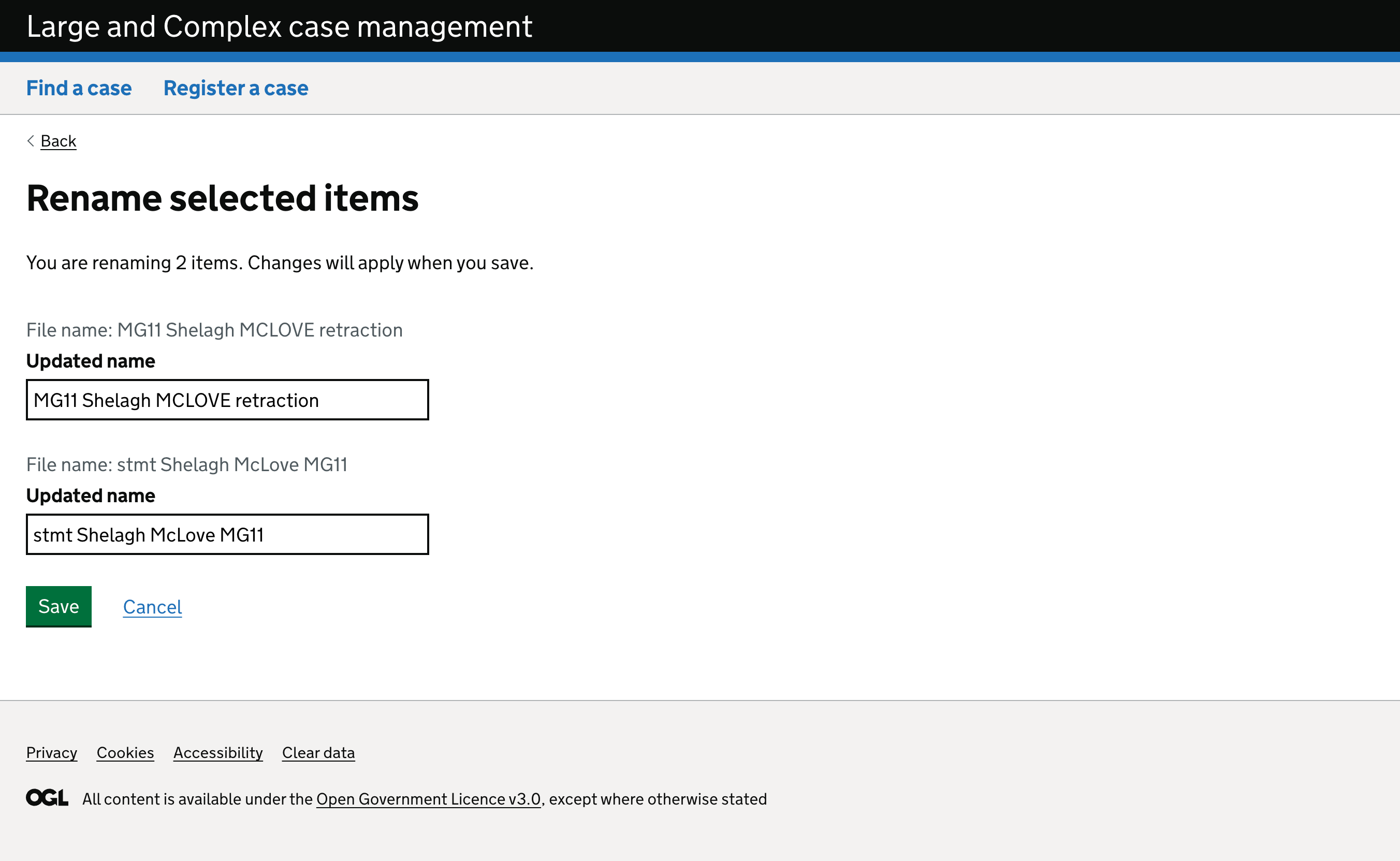This screenshot has height=861, width=1400.
Task: Click the File name: stmt Shelagh McLove MG11 hint
Action: [187, 464]
